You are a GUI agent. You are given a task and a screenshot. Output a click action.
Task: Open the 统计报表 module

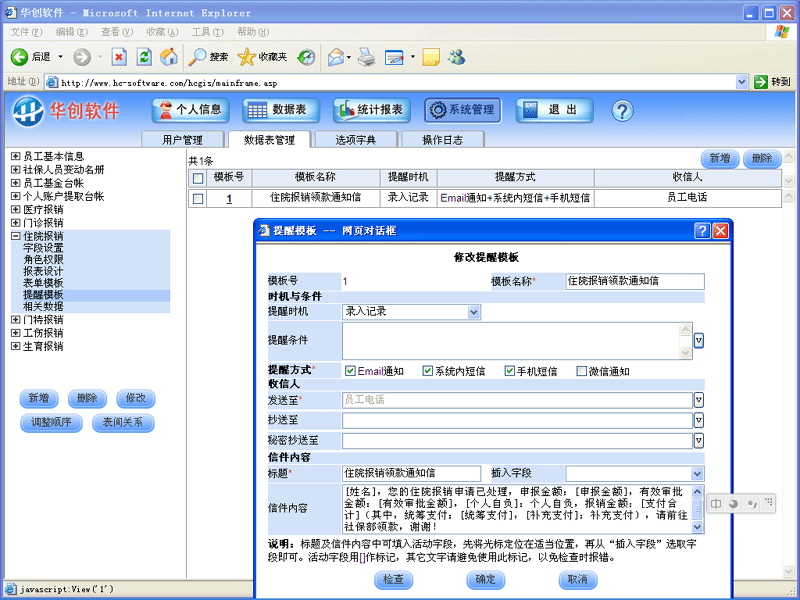[x=372, y=110]
